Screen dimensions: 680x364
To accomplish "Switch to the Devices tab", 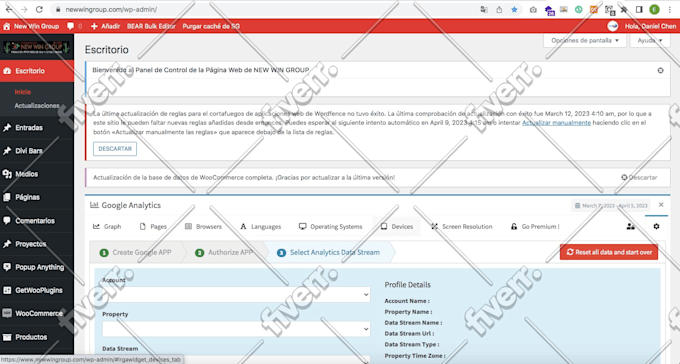I will 396,226.
